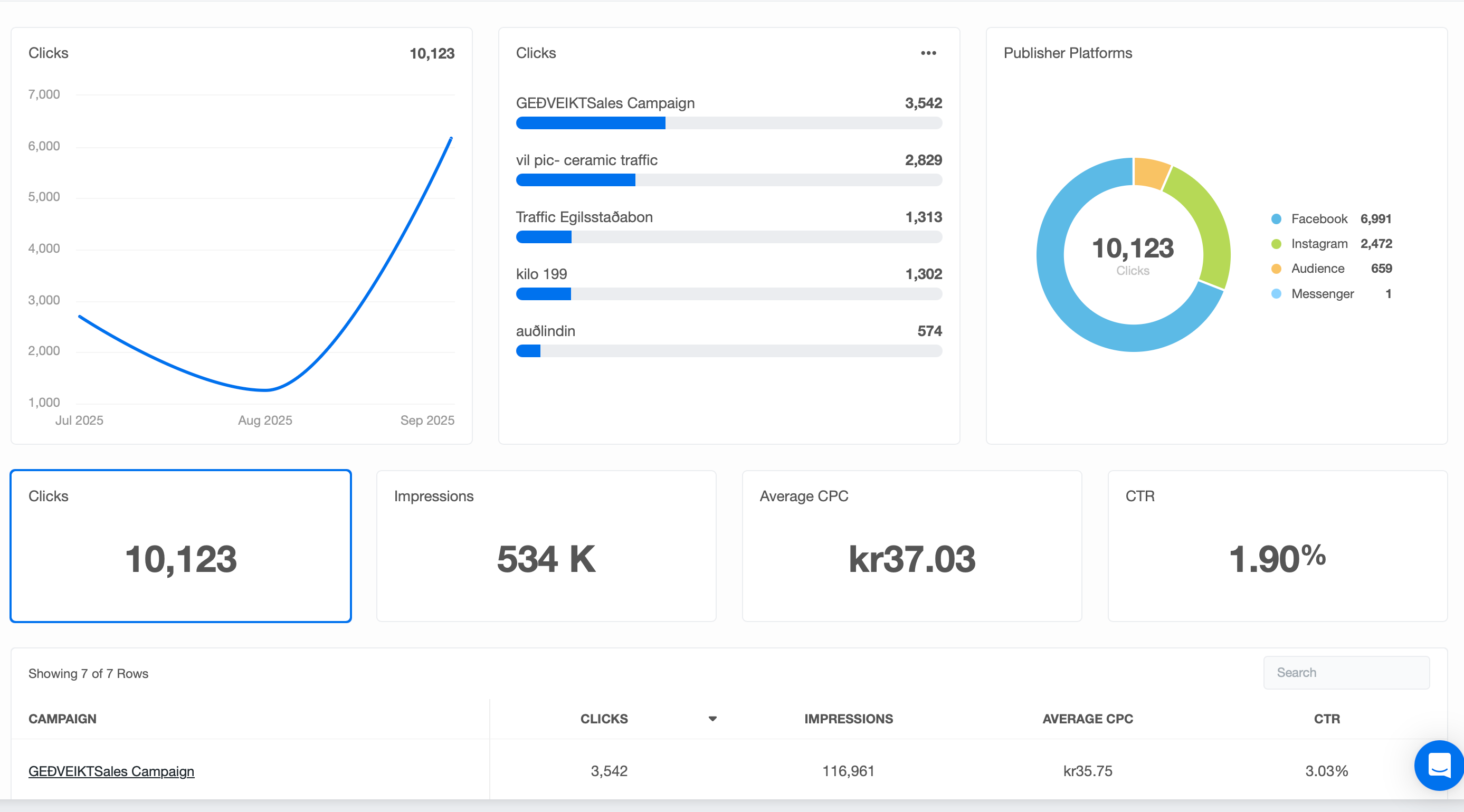Open the Clicks widget three-dot menu
Viewport: 1464px width, 812px height.
point(928,53)
